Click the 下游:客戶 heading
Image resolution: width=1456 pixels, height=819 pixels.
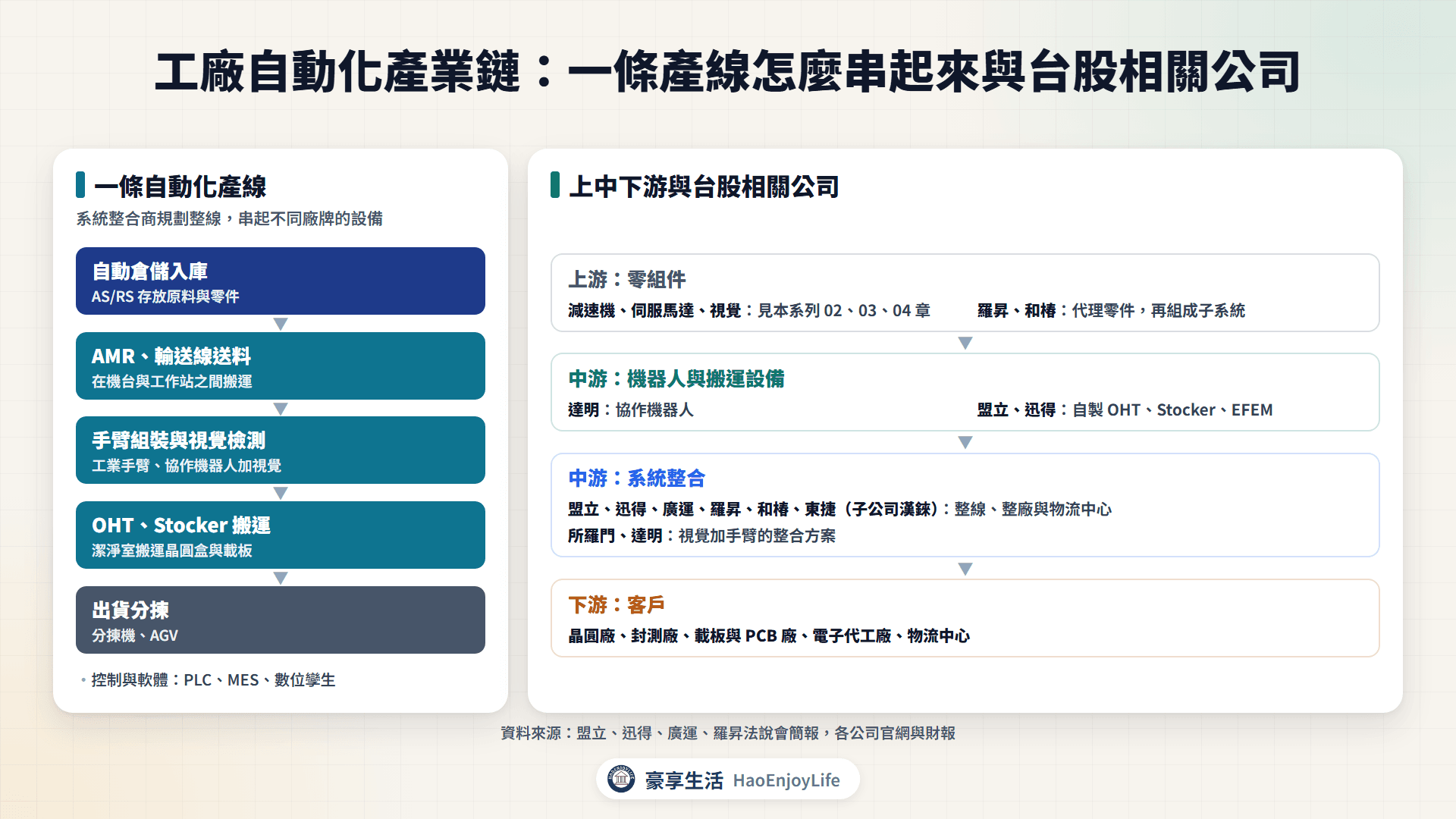pos(617,604)
